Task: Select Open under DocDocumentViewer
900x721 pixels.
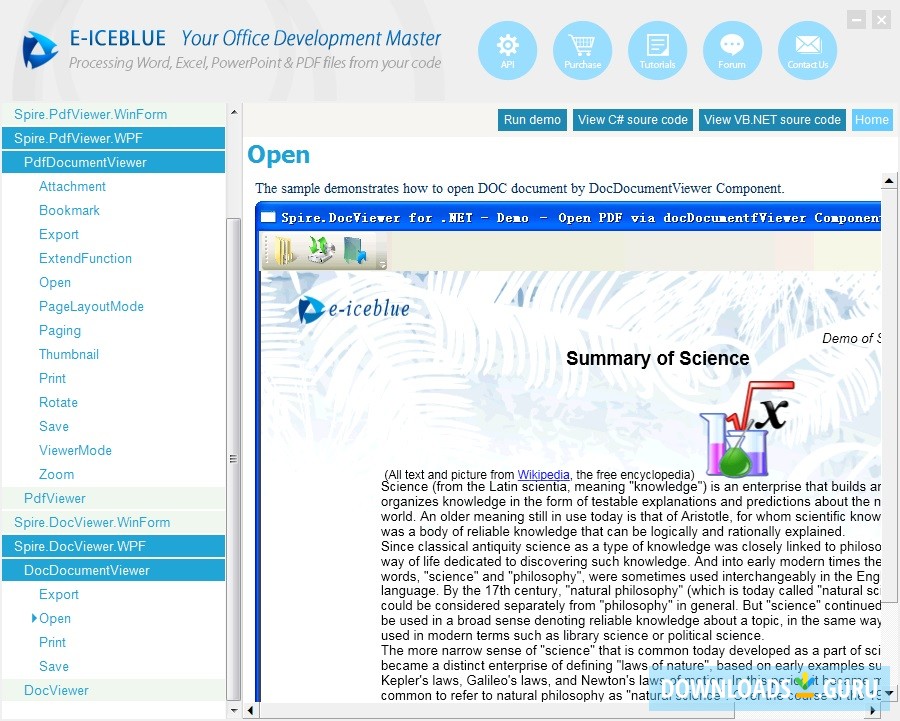Action: [x=55, y=619]
